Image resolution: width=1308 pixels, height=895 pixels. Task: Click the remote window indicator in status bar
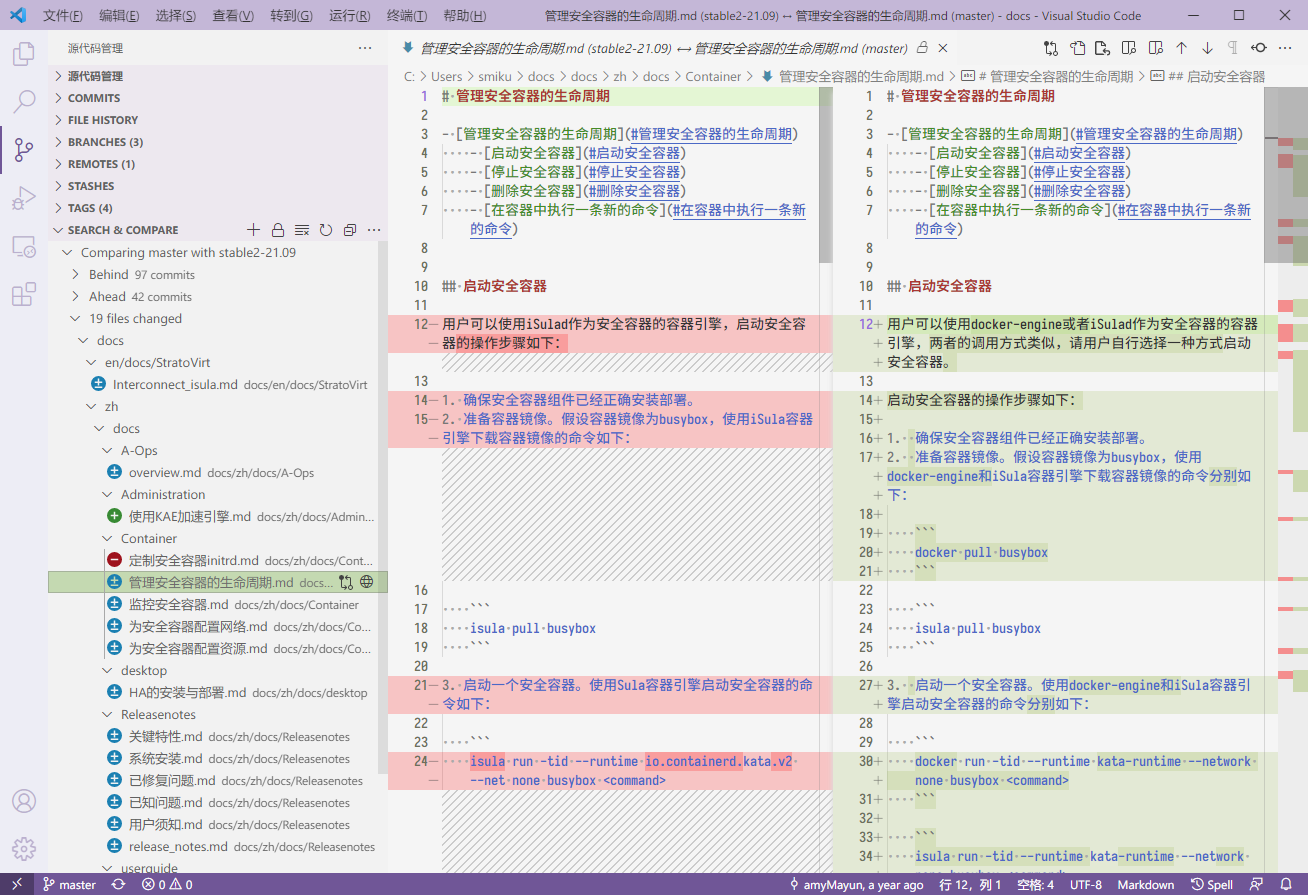pos(16,885)
